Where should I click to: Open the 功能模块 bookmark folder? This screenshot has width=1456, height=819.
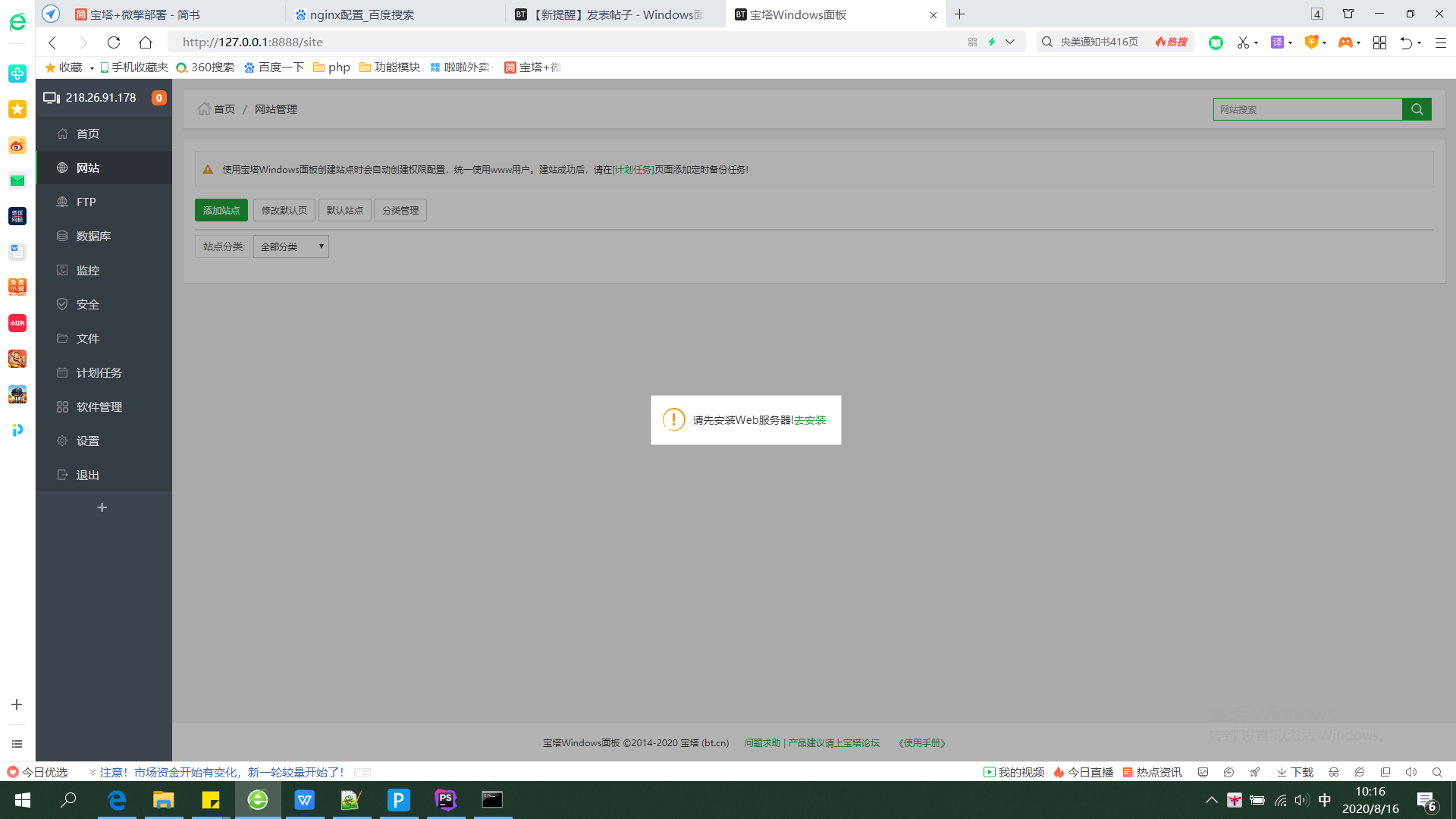pos(390,67)
